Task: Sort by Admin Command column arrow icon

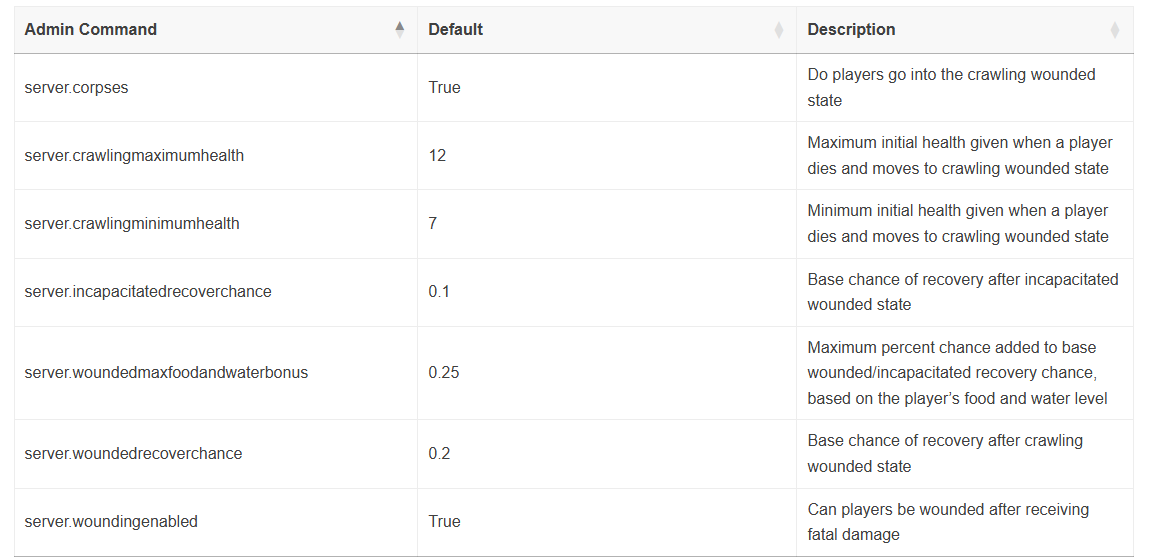Action: 399,29
